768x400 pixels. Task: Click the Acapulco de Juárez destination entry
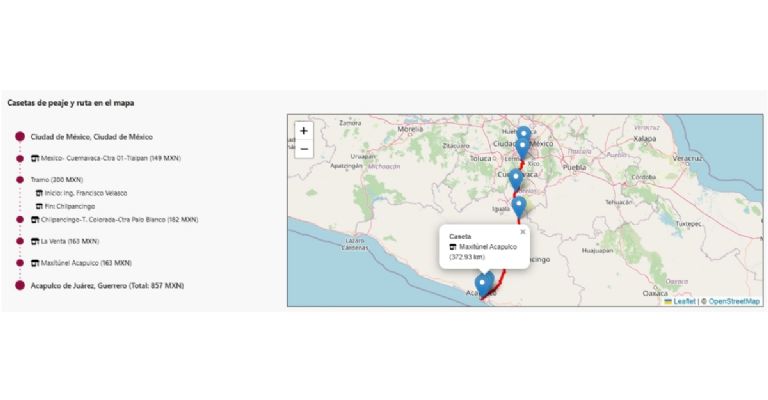[106, 285]
